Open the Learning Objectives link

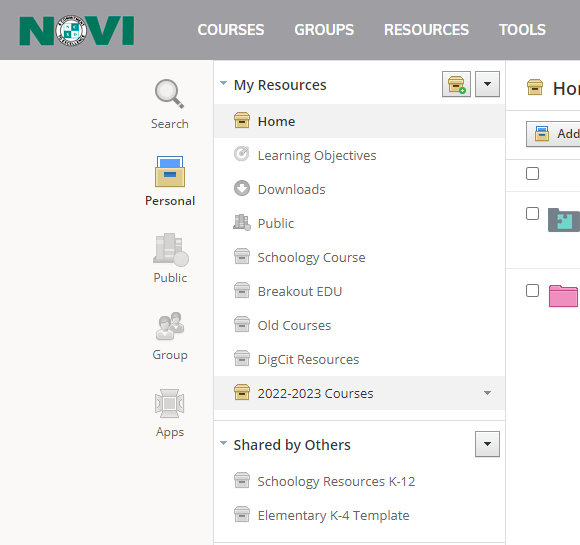(317, 155)
